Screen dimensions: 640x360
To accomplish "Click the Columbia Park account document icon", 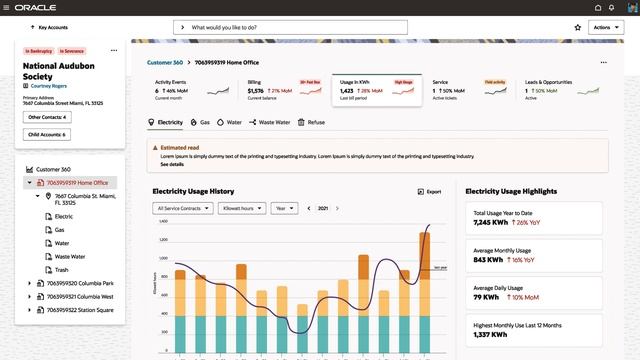I will (40, 283).
